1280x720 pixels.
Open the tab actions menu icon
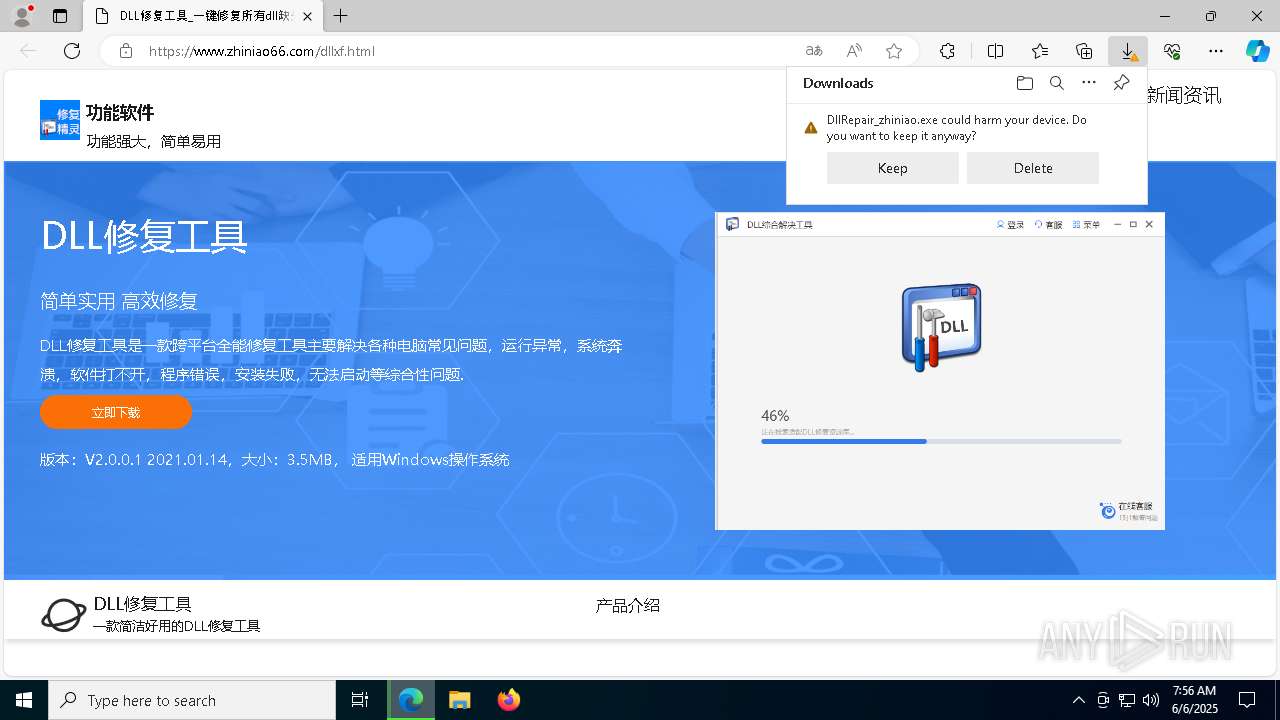[x=60, y=16]
